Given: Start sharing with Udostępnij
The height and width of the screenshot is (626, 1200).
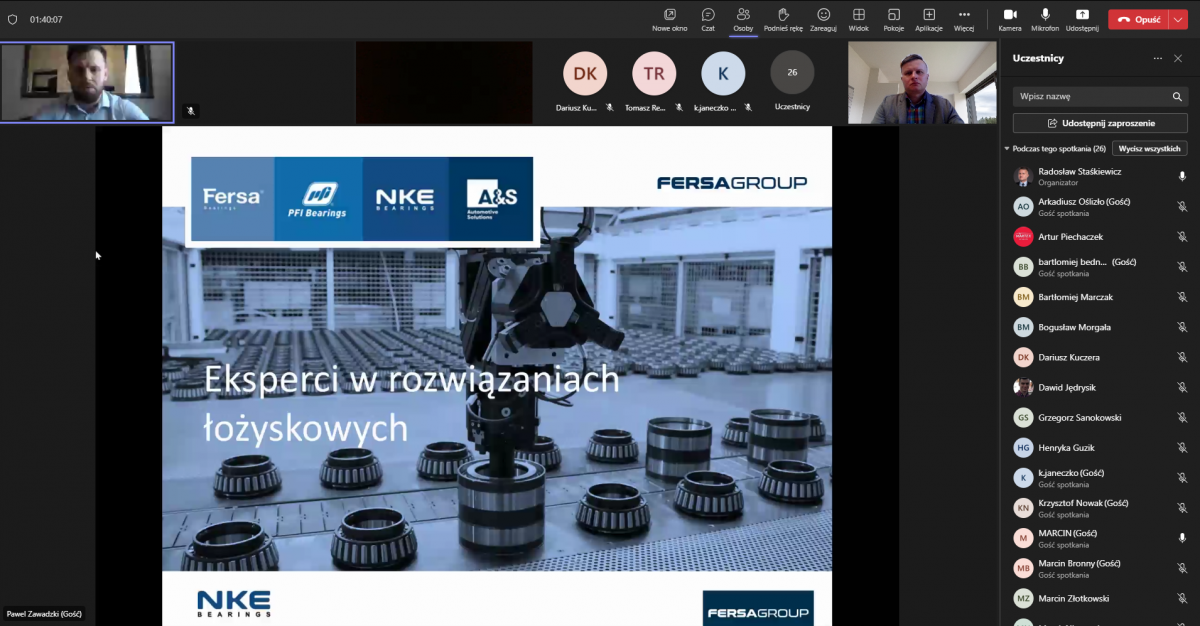Looking at the screenshot, I should coord(1082,19).
